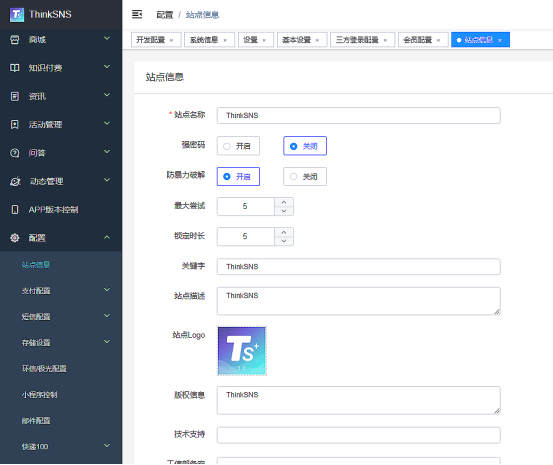553x465 pixels.
Task: Expand the 资讯 menu chevron
Action: point(107,95)
